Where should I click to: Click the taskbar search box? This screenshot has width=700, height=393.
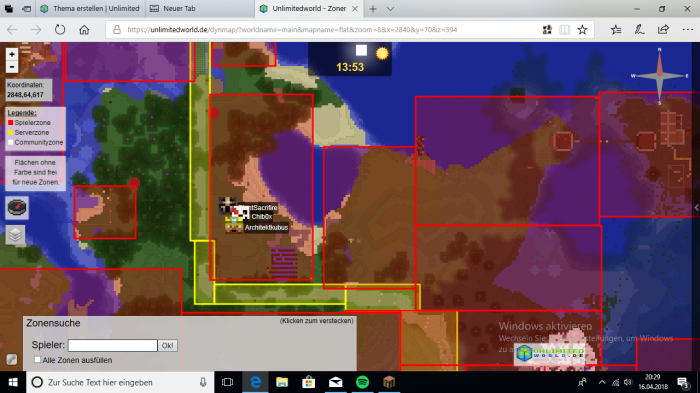click(x=121, y=382)
